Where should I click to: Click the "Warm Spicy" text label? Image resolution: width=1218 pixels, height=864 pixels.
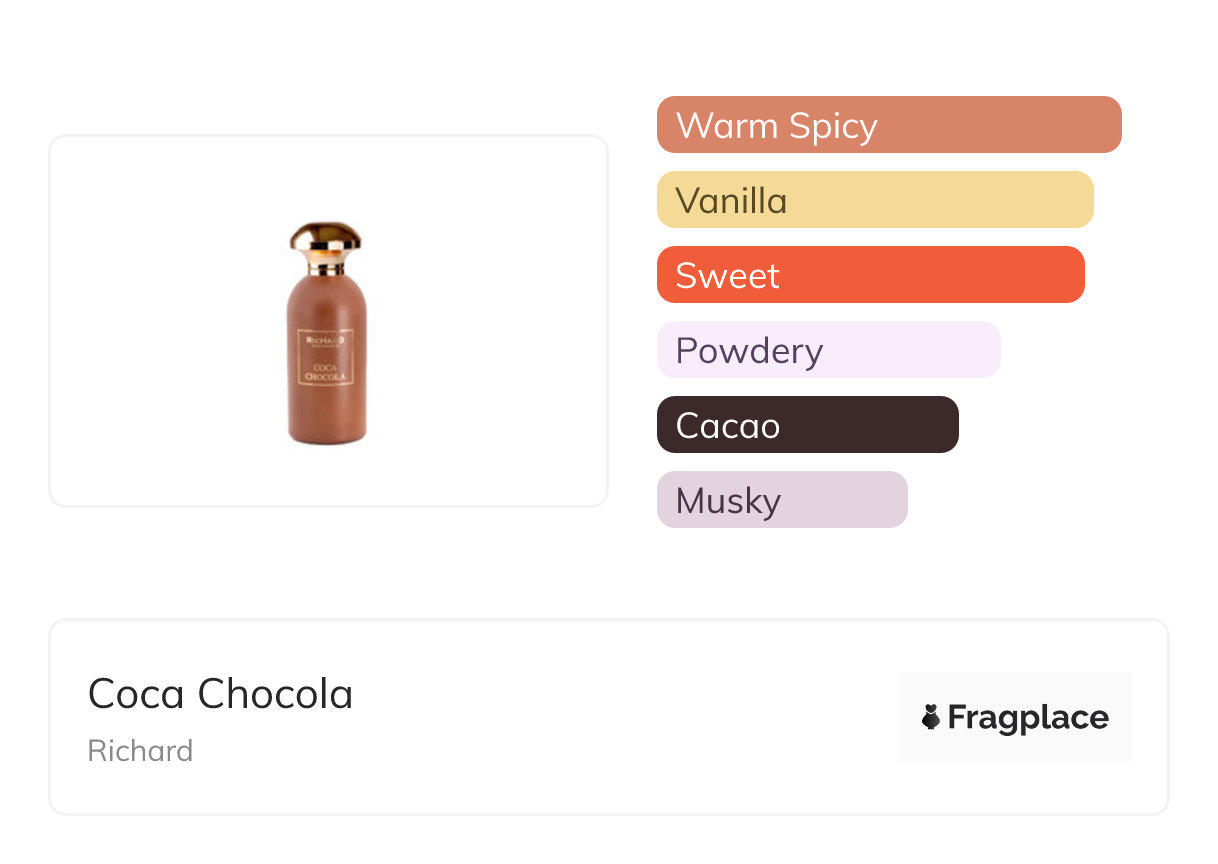[776, 126]
